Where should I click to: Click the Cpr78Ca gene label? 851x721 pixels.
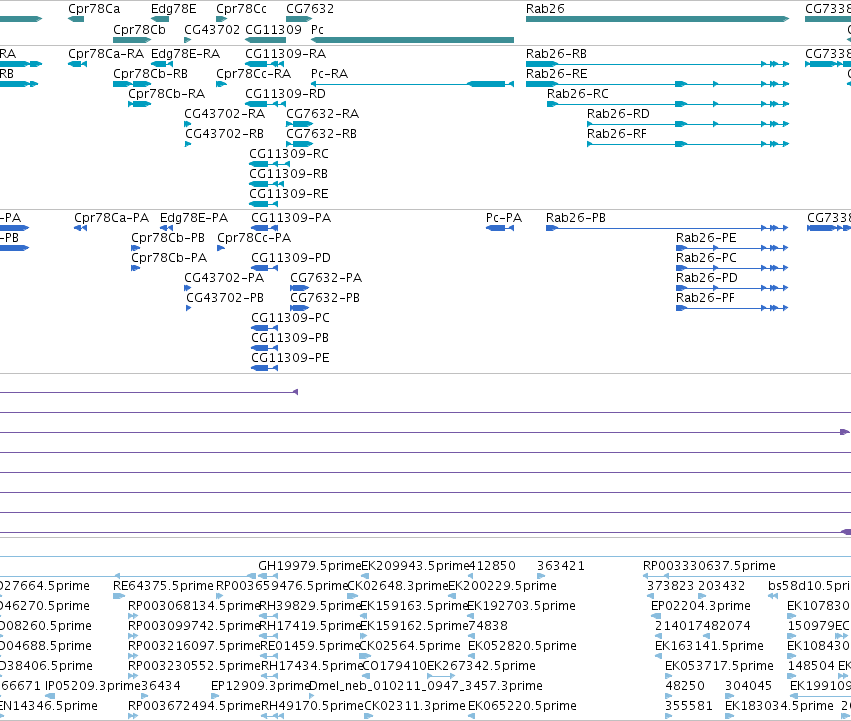pos(94,9)
